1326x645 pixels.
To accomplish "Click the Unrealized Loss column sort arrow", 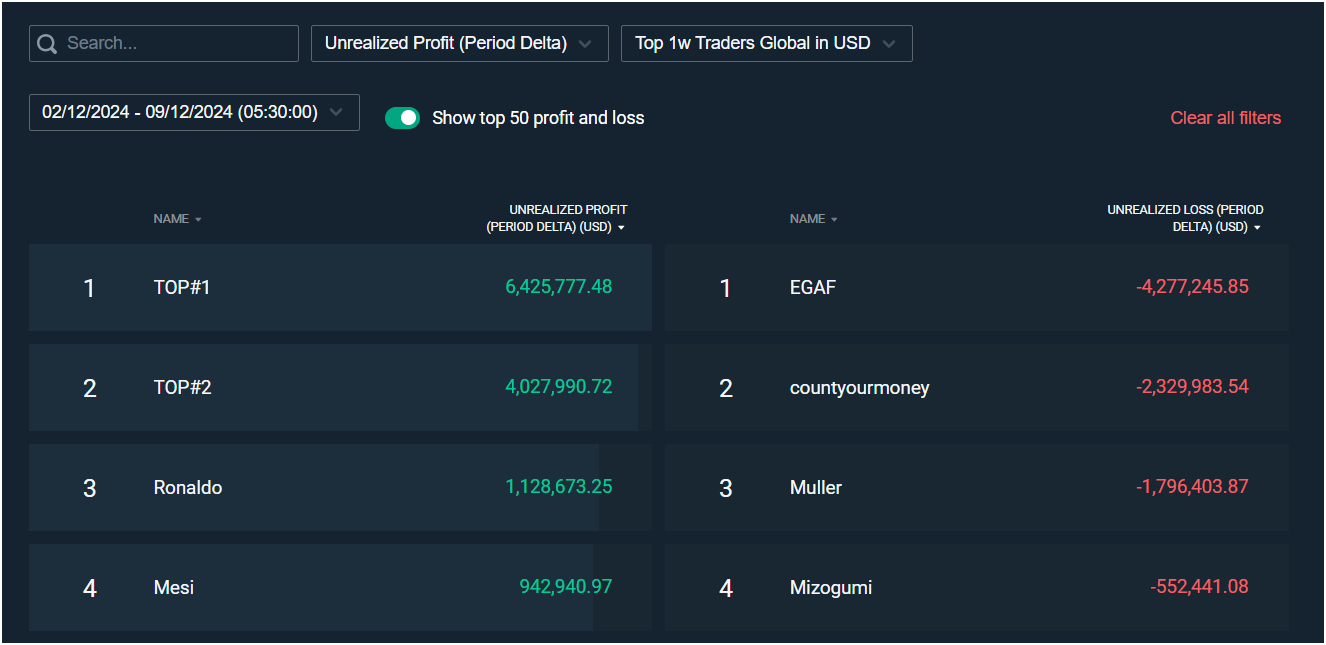I will [1258, 227].
